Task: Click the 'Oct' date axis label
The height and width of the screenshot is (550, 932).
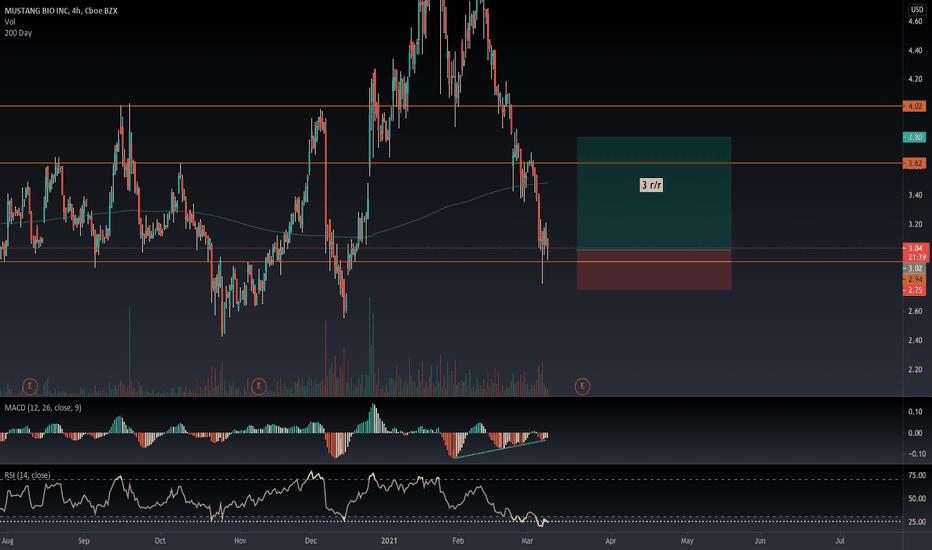Action: pos(160,541)
